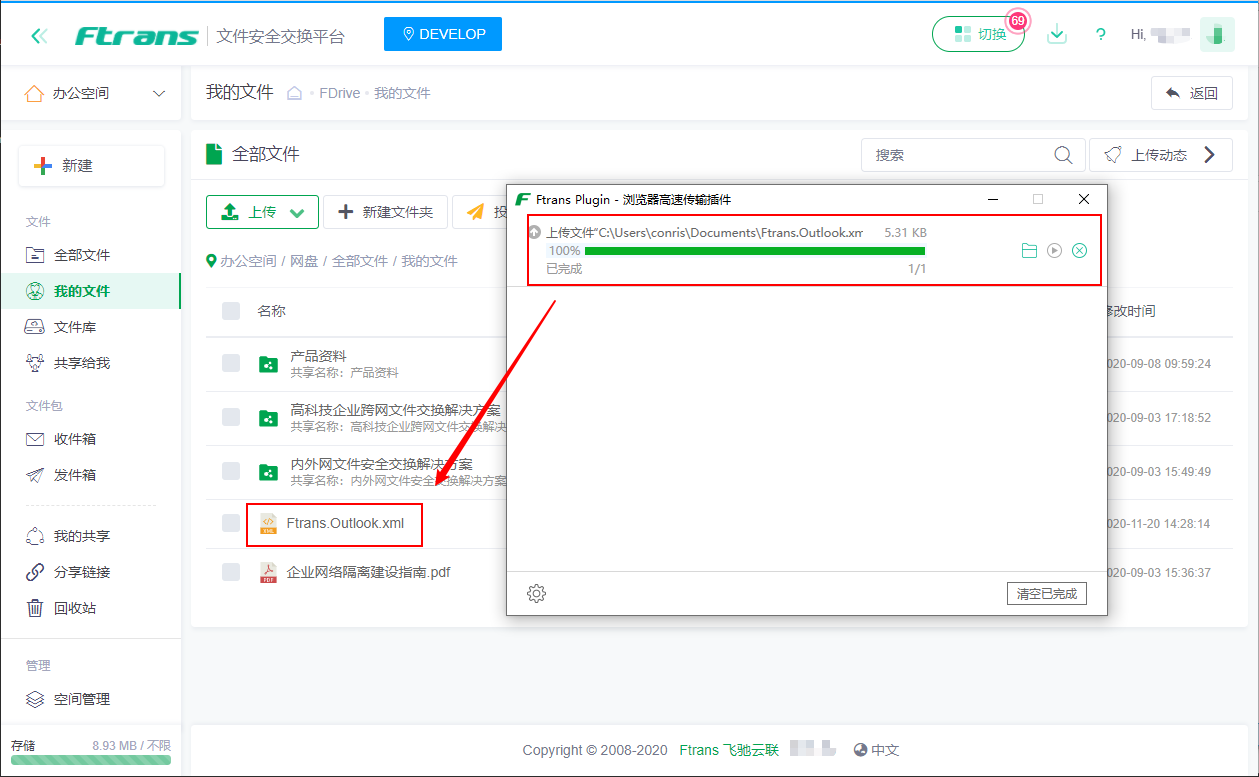Click the 产品资料 shared folder icon

point(268,364)
